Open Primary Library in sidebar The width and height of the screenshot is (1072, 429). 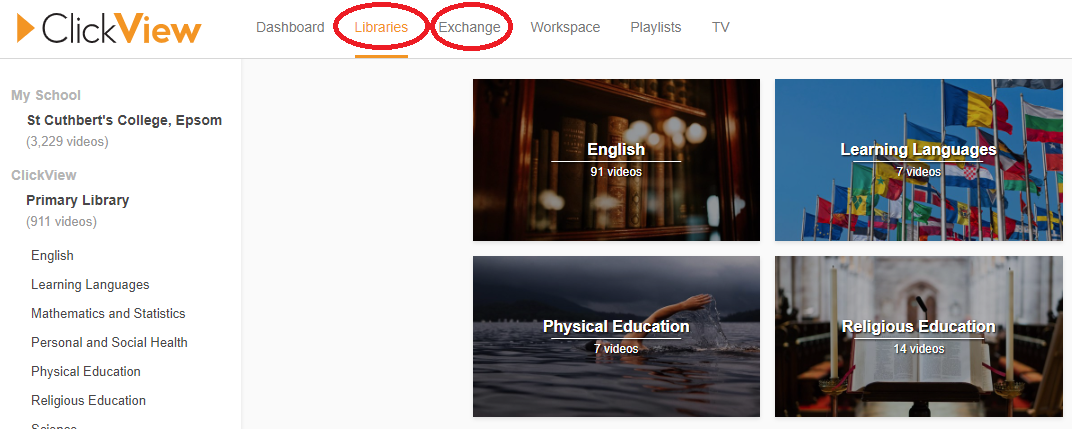click(x=78, y=200)
